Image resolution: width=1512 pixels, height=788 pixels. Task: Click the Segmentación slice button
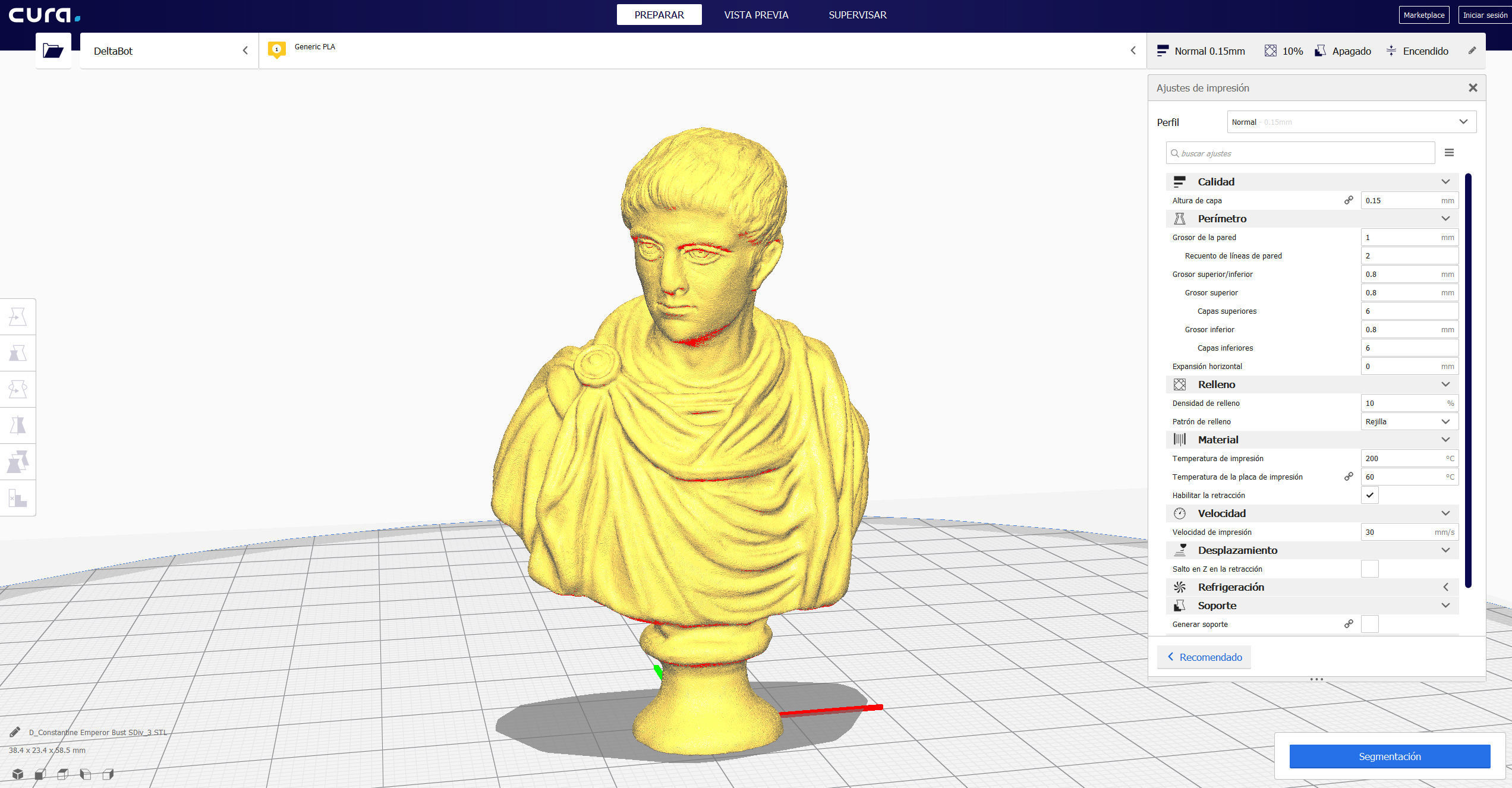(1390, 756)
